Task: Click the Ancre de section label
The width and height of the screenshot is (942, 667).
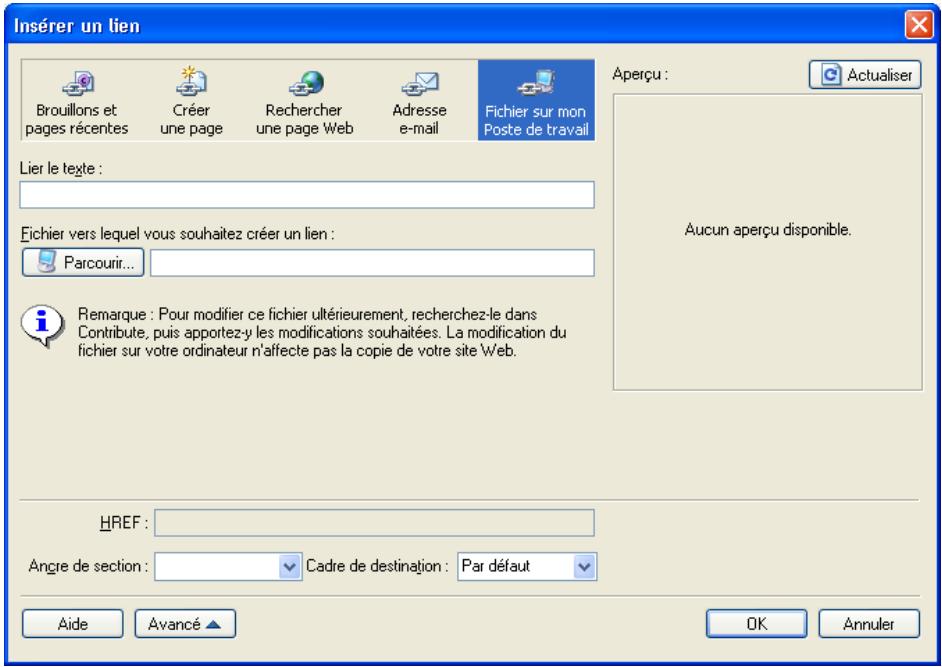Action: coord(88,566)
